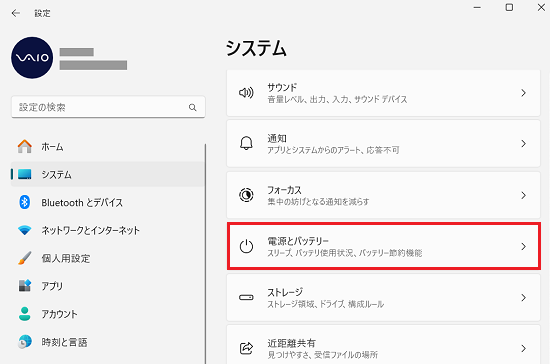Click the 通知 bell icon
Screen dimensions: 550x364
pyautogui.click(x=246, y=143)
